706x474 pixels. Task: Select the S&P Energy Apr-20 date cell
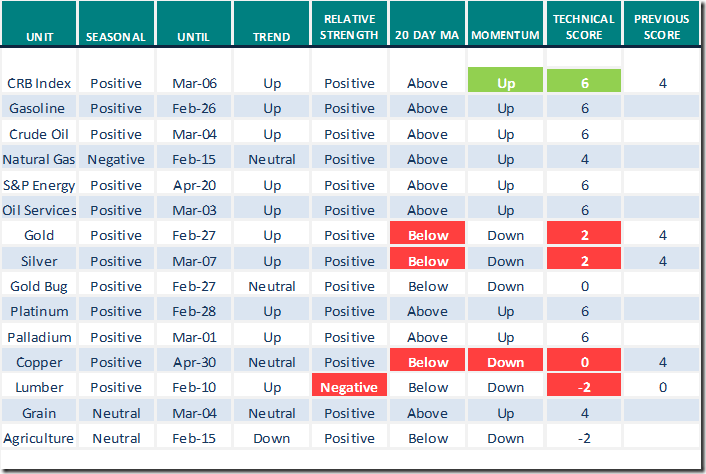(194, 185)
